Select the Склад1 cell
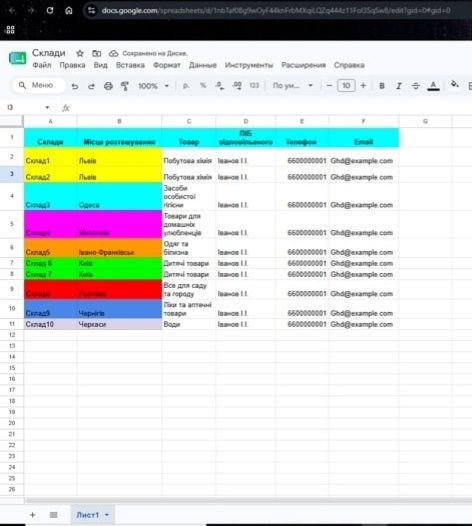 click(x=50, y=157)
